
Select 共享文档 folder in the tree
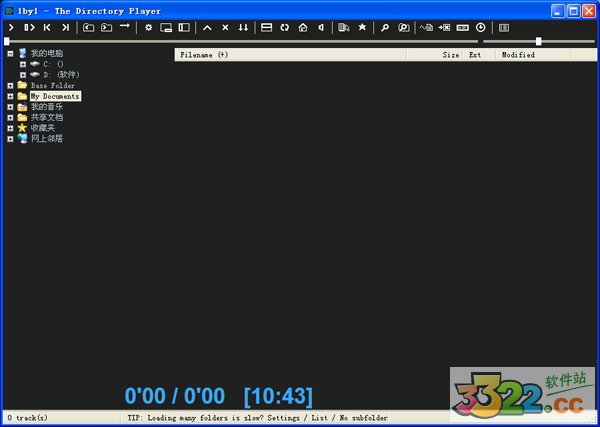(x=47, y=117)
